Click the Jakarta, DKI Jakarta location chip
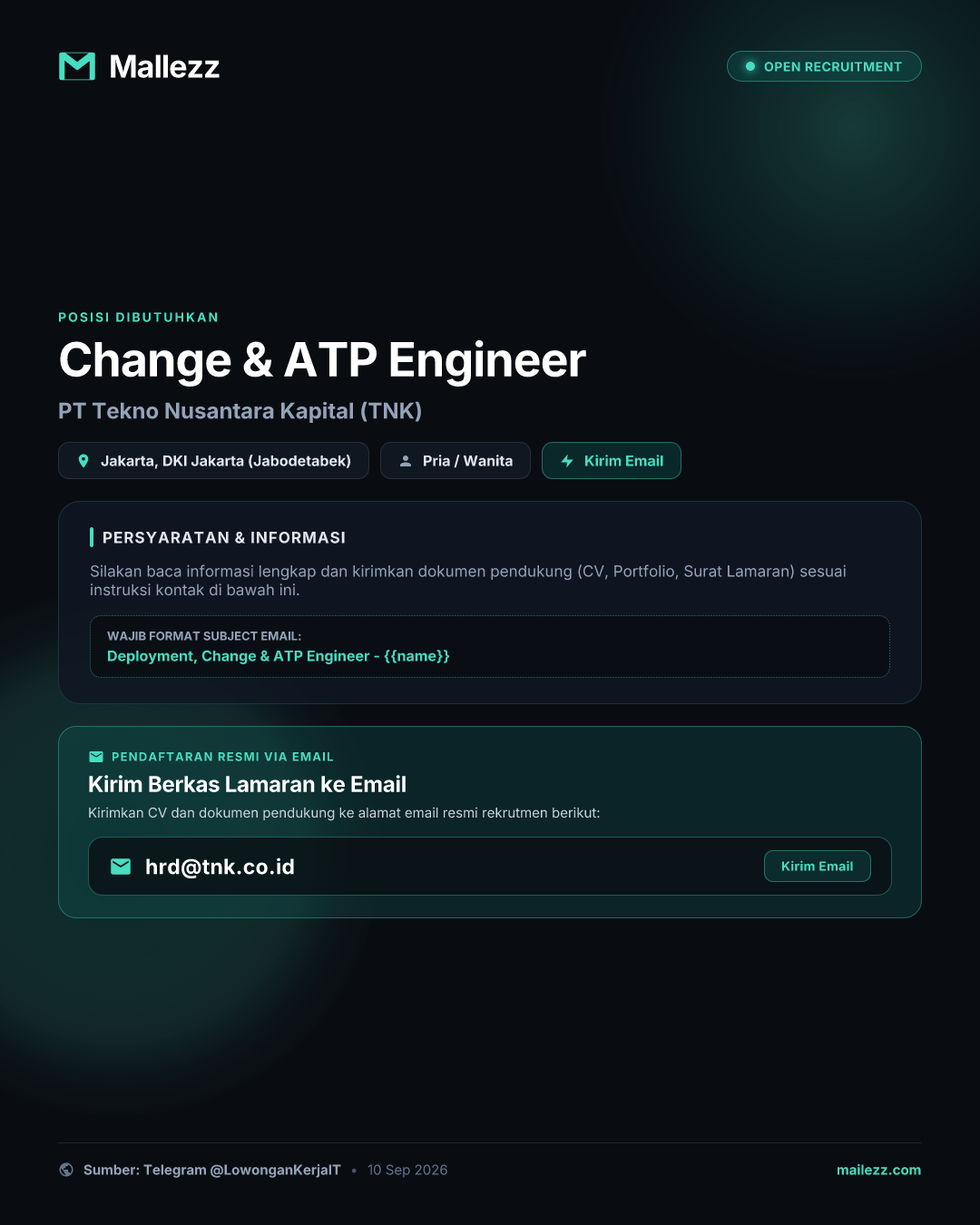 point(213,461)
